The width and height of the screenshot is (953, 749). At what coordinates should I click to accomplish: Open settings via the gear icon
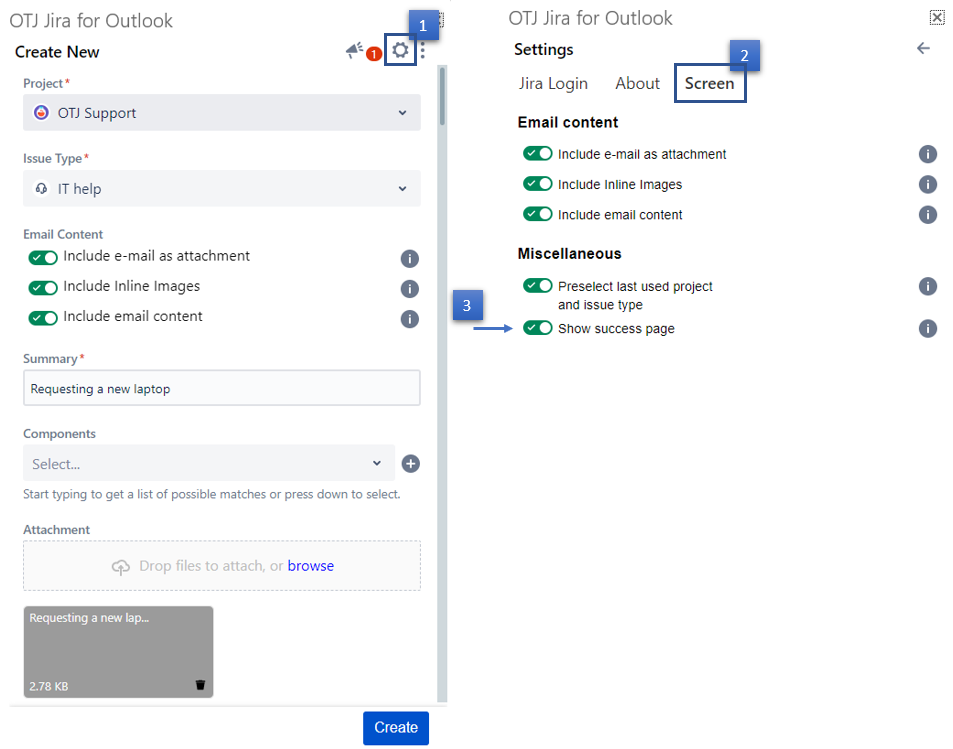point(400,51)
